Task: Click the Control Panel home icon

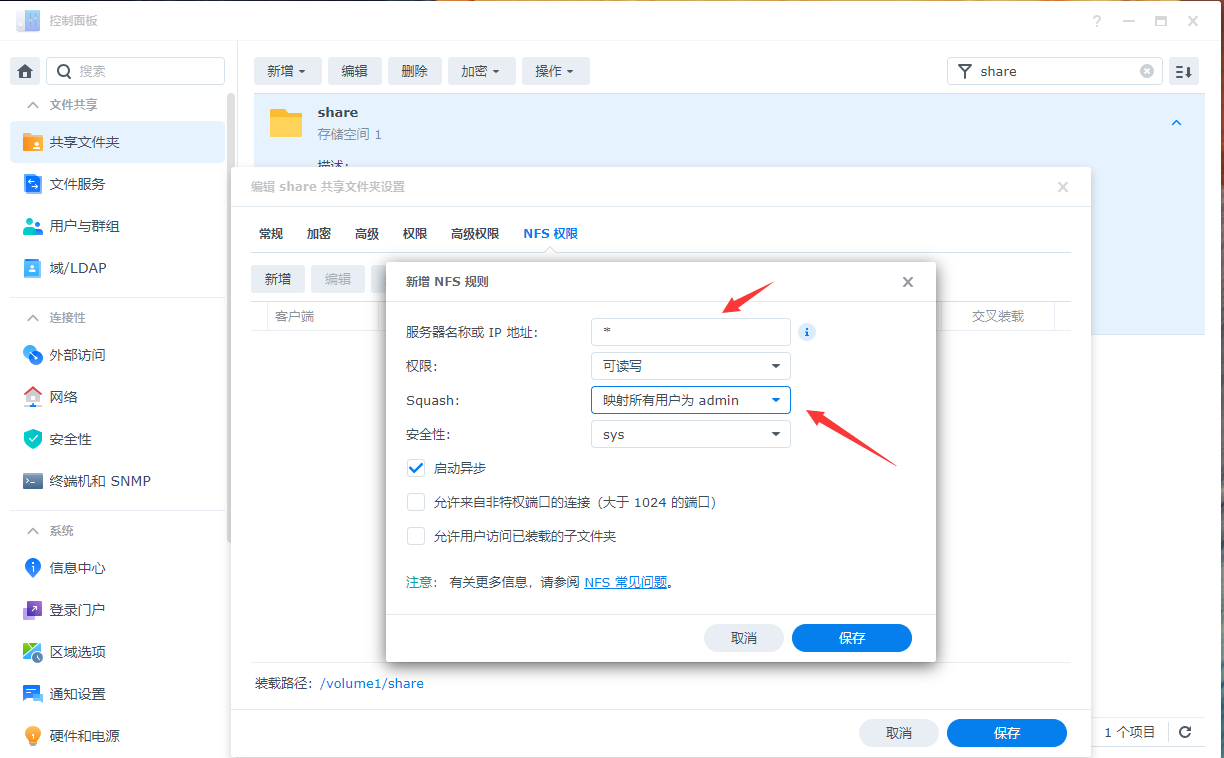Action: [x=26, y=71]
